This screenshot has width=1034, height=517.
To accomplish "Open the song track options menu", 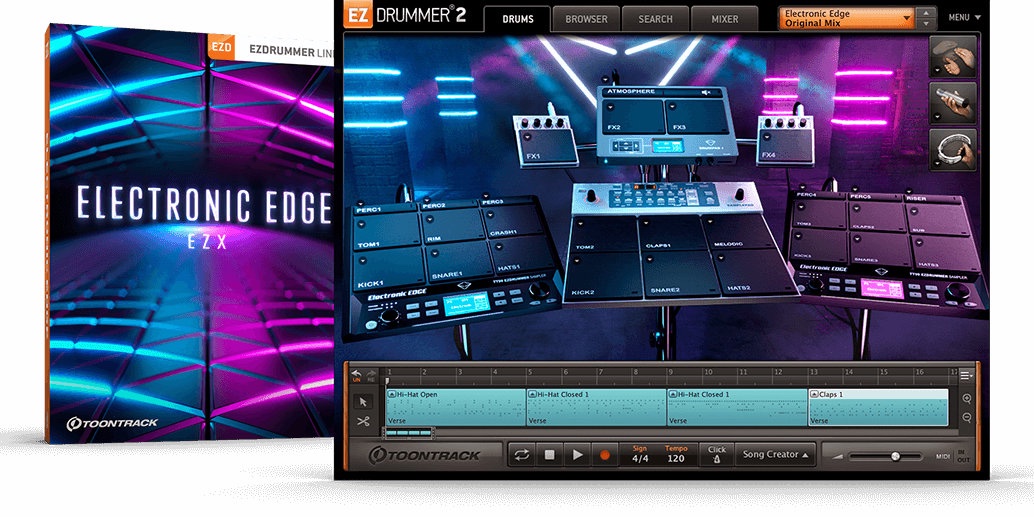I will click(x=966, y=375).
